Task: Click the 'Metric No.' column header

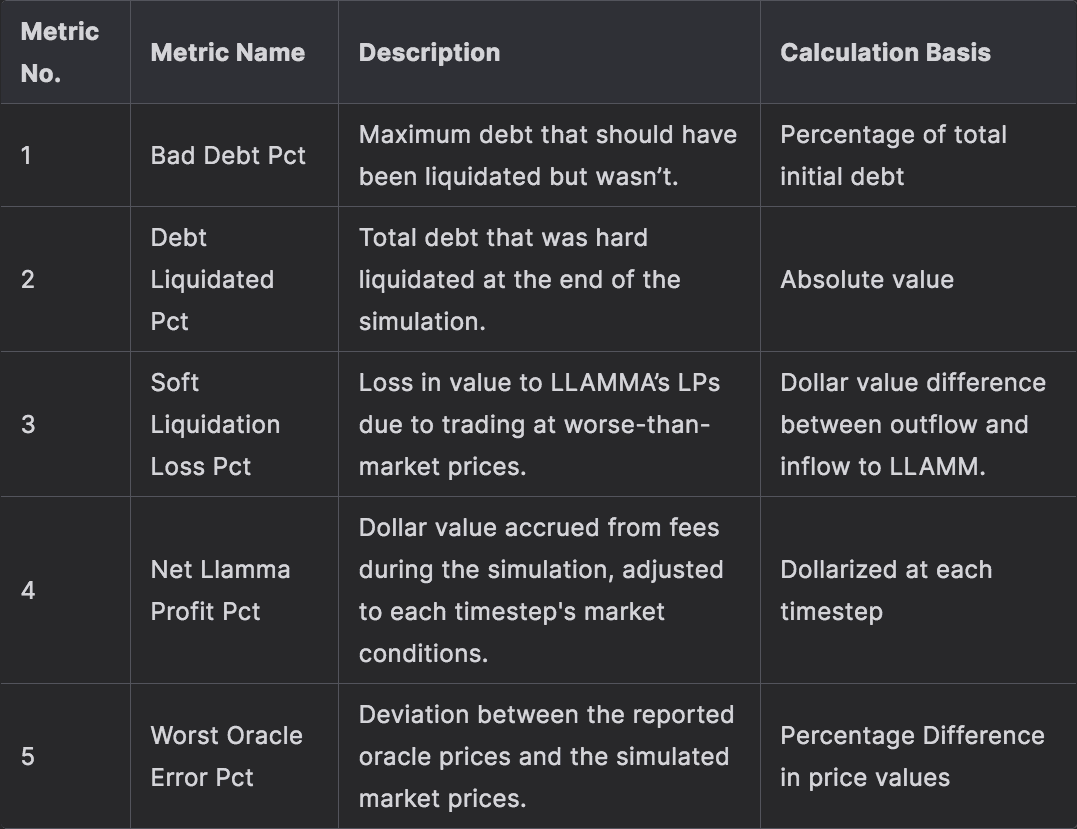Action: click(60, 52)
